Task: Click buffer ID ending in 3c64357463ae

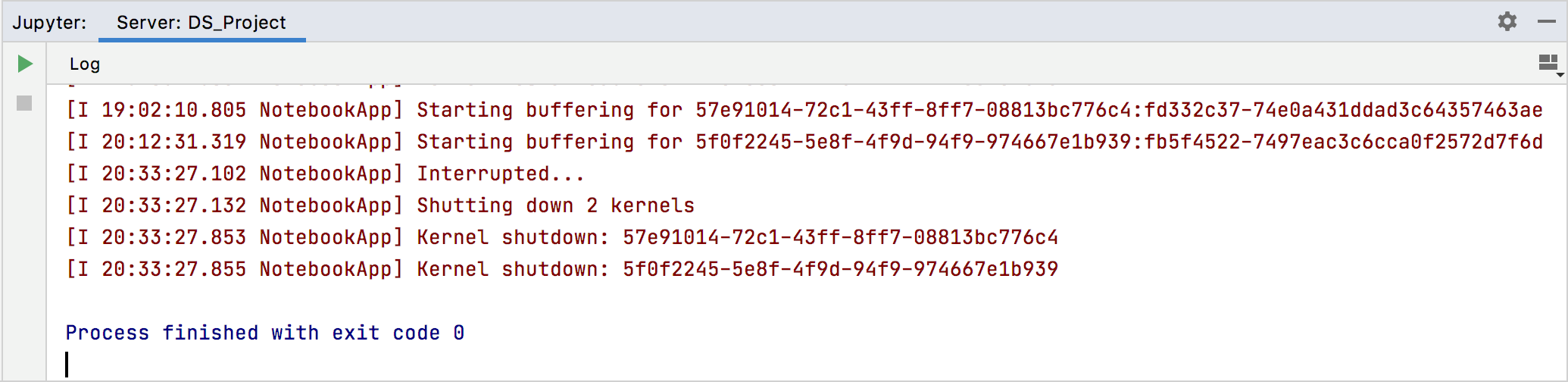Action: point(1343,110)
